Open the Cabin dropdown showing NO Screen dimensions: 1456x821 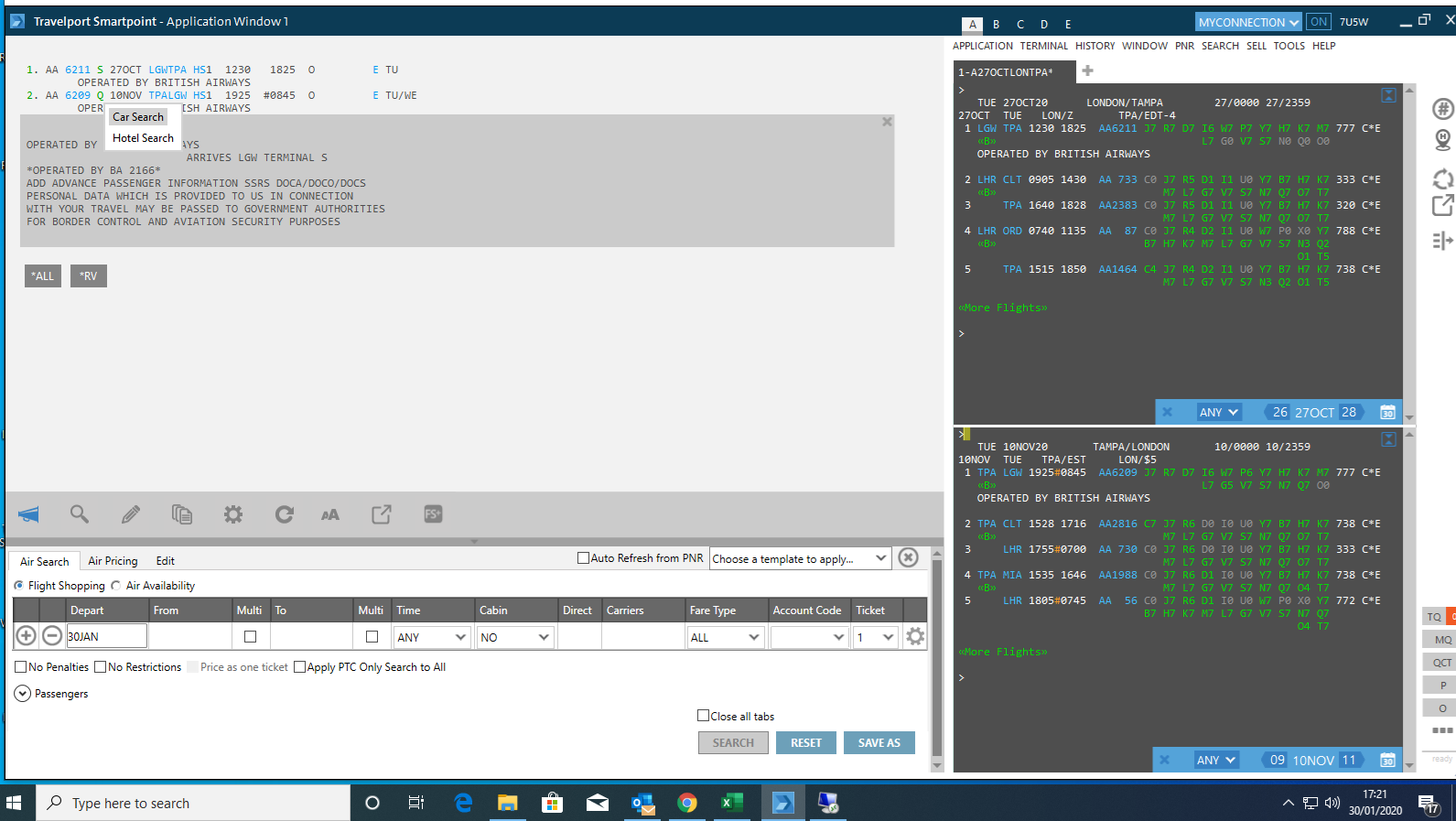[514, 637]
